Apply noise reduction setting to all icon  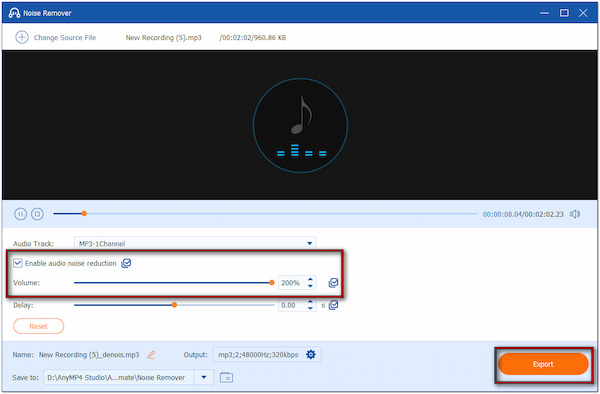coord(126,263)
